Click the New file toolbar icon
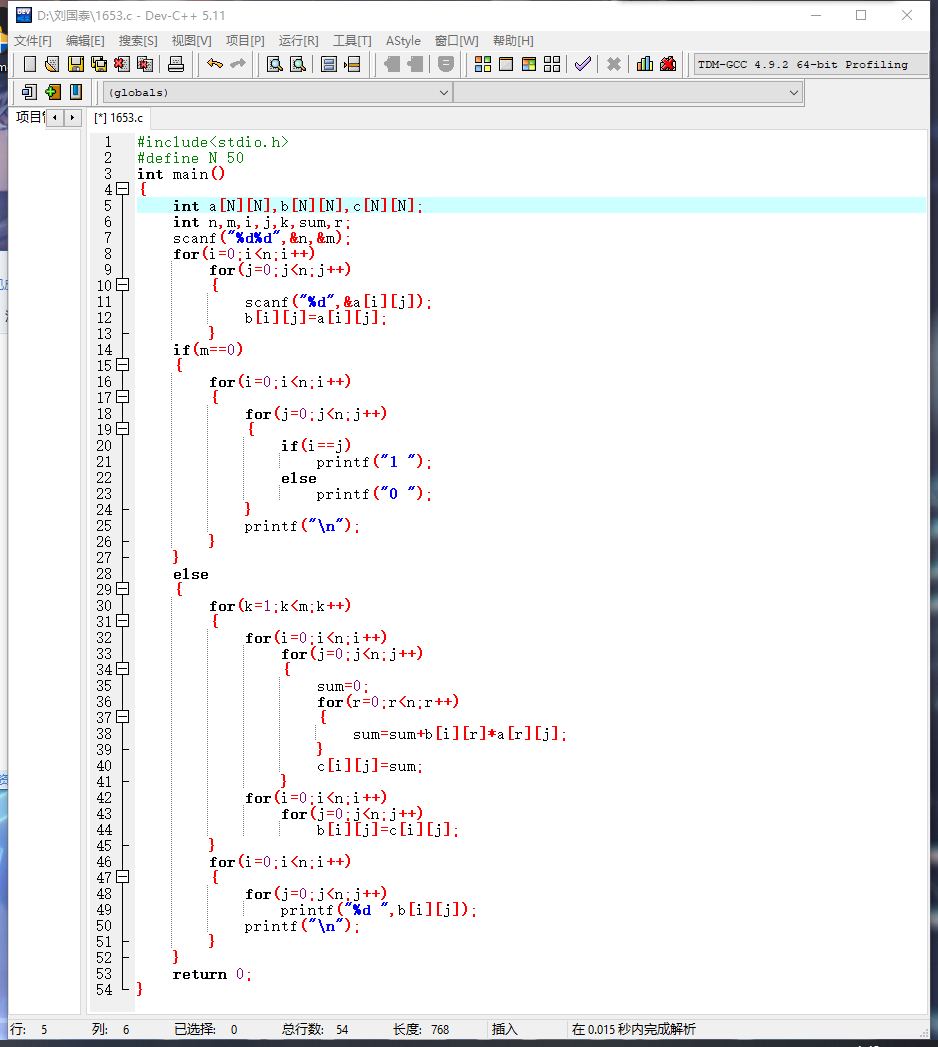The width and height of the screenshot is (938, 1047). pyautogui.click(x=29, y=64)
